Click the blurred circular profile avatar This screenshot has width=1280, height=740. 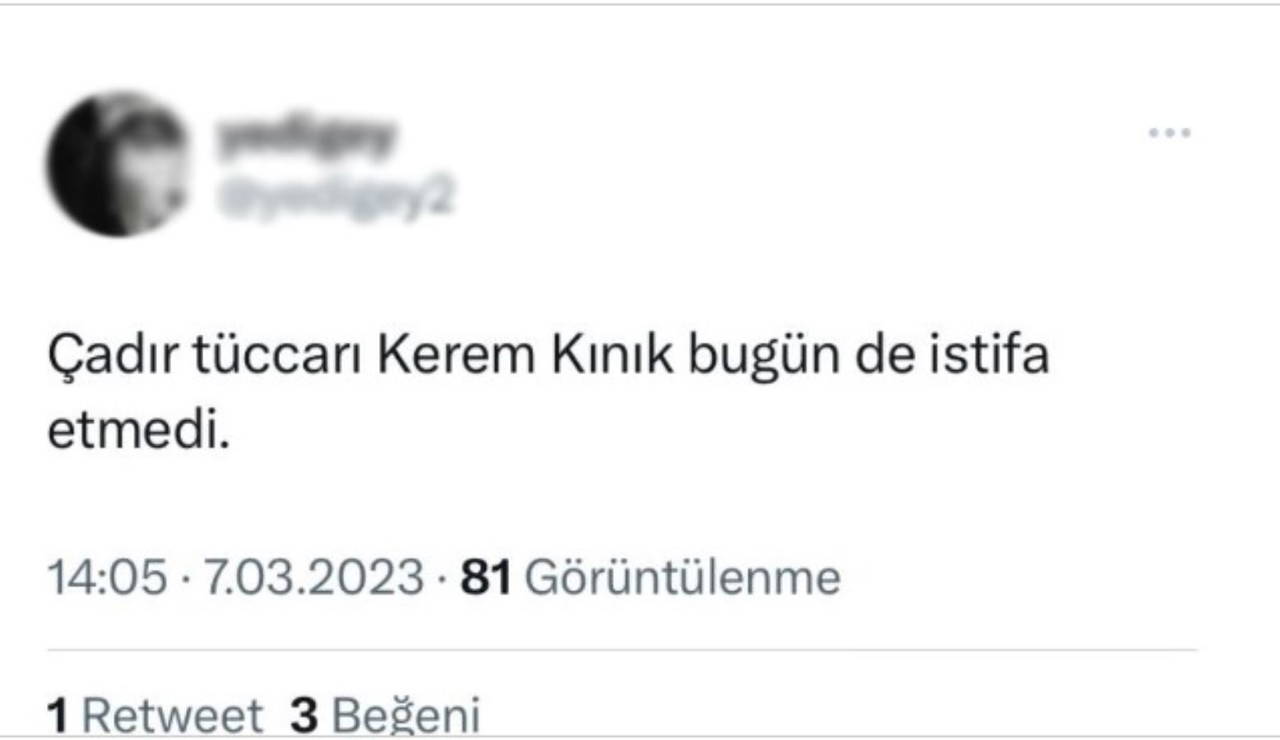coord(117,164)
